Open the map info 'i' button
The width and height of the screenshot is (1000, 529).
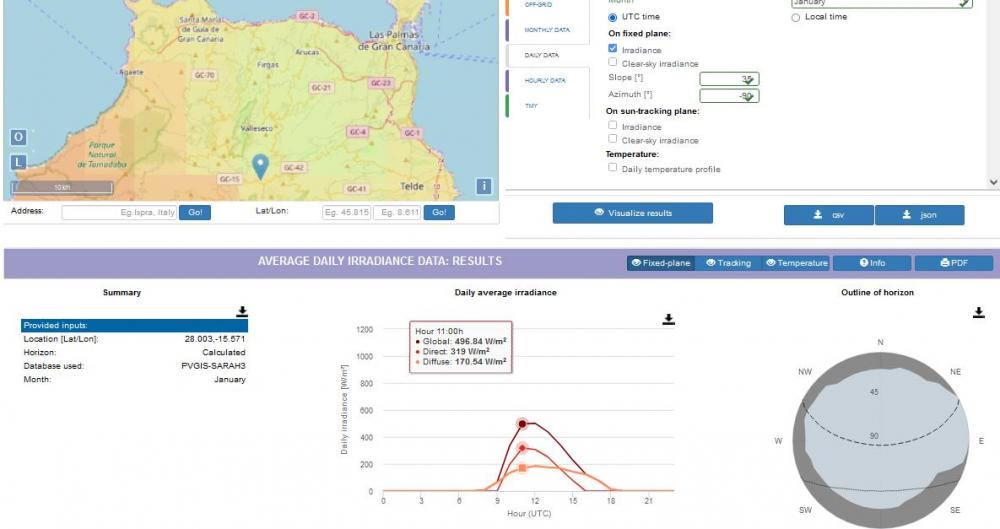(484, 186)
